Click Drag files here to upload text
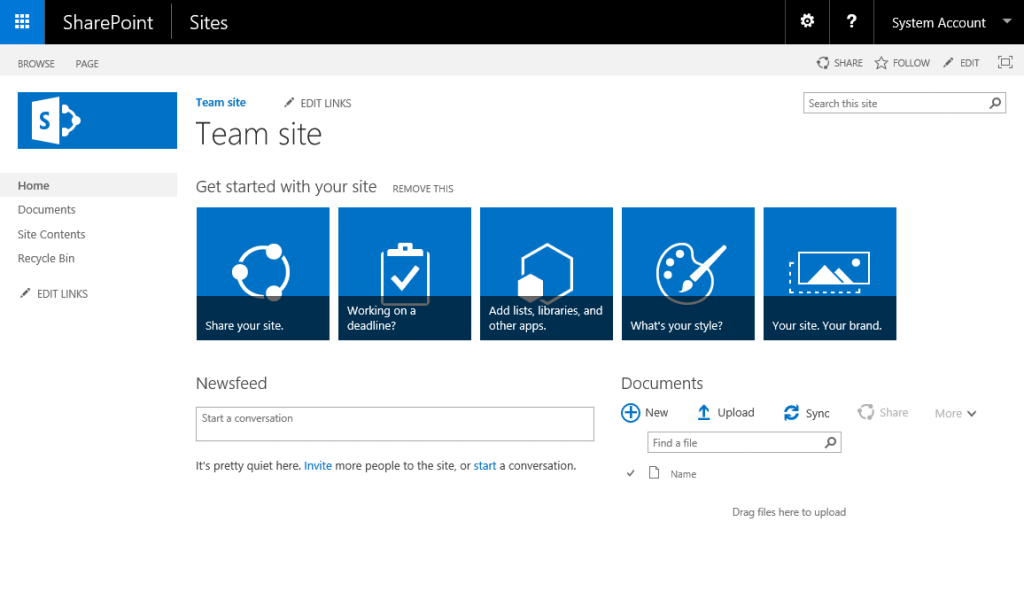The width and height of the screenshot is (1024, 615). click(789, 512)
